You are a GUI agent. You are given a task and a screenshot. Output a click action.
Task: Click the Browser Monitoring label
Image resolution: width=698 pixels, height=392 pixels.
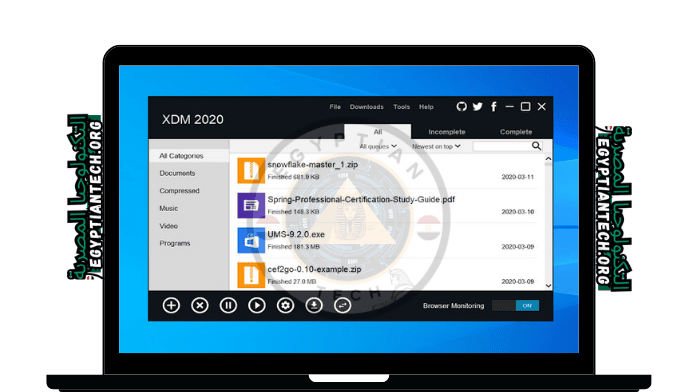point(453,306)
